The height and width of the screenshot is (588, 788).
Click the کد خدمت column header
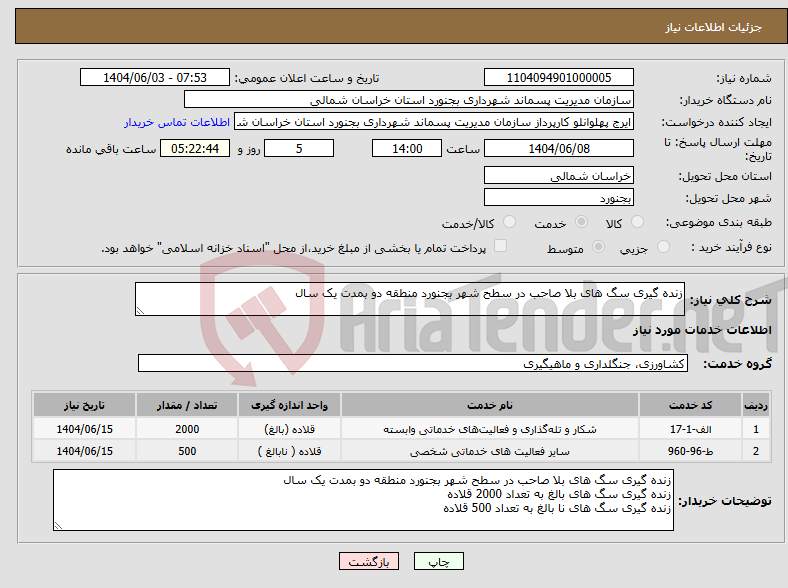coord(691,405)
